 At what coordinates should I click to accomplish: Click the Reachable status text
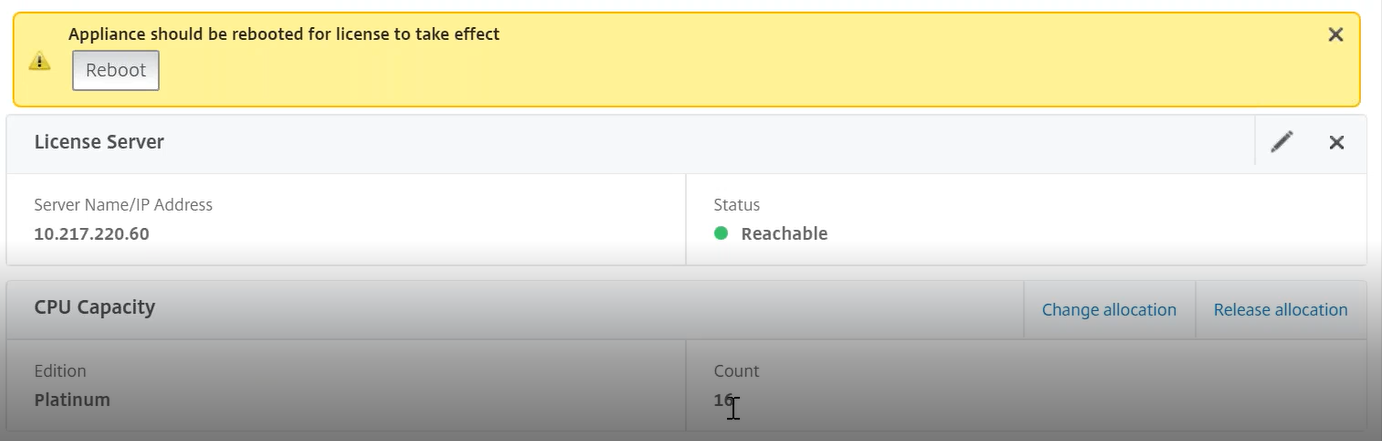click(784, 233)
